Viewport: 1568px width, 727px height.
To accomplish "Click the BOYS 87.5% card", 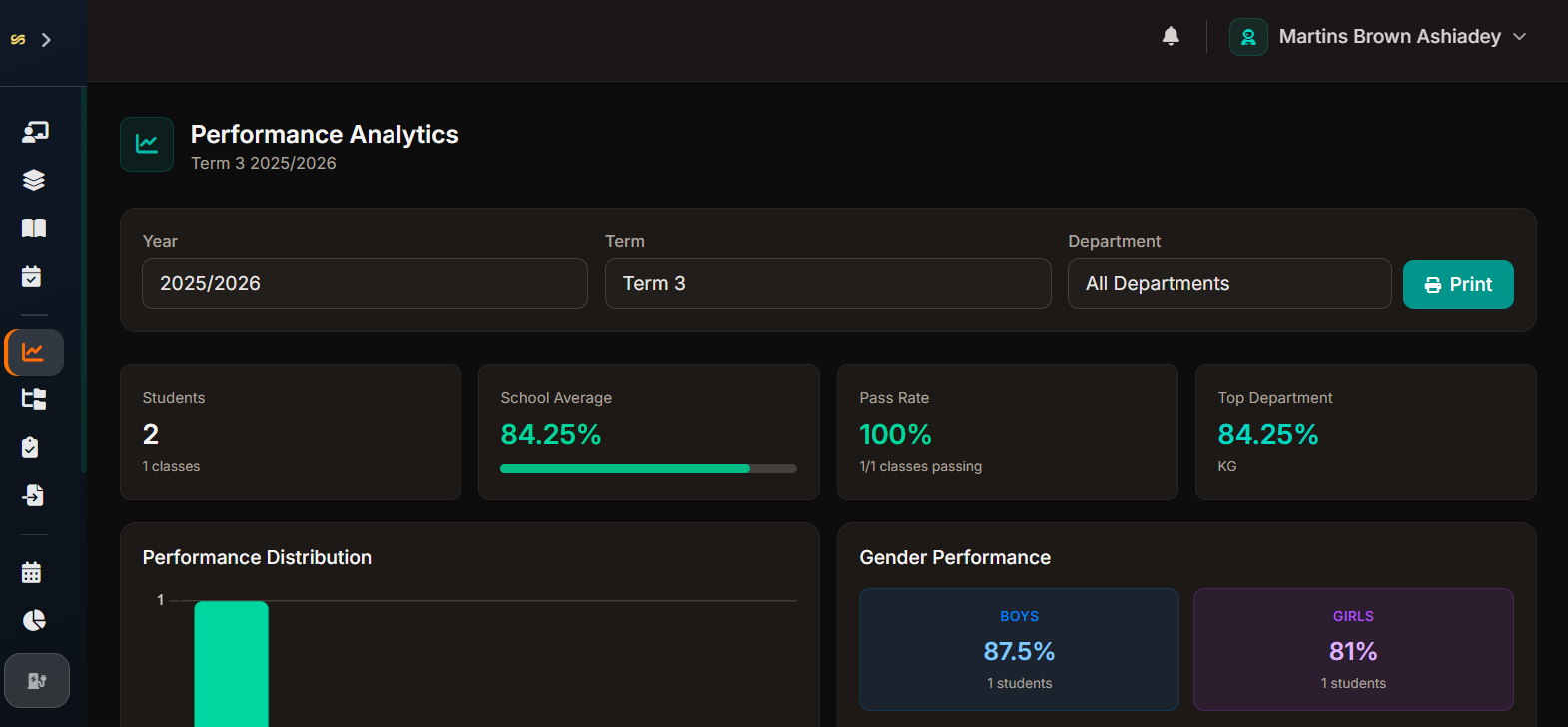I will 1019,649.
